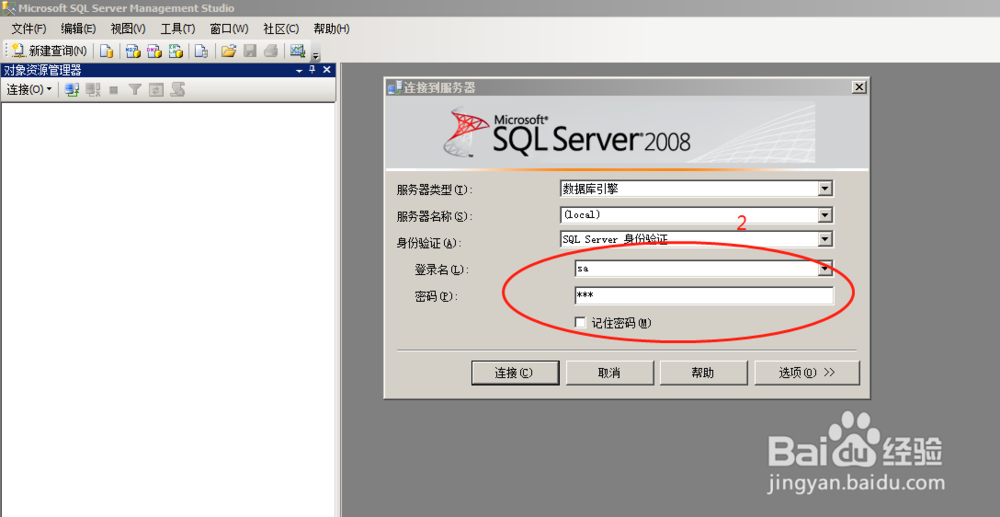This screenshot has width=1000, height=517.
Task: Click the Analysis Services XMLA Query icon
Action: (x=176, y=51)
